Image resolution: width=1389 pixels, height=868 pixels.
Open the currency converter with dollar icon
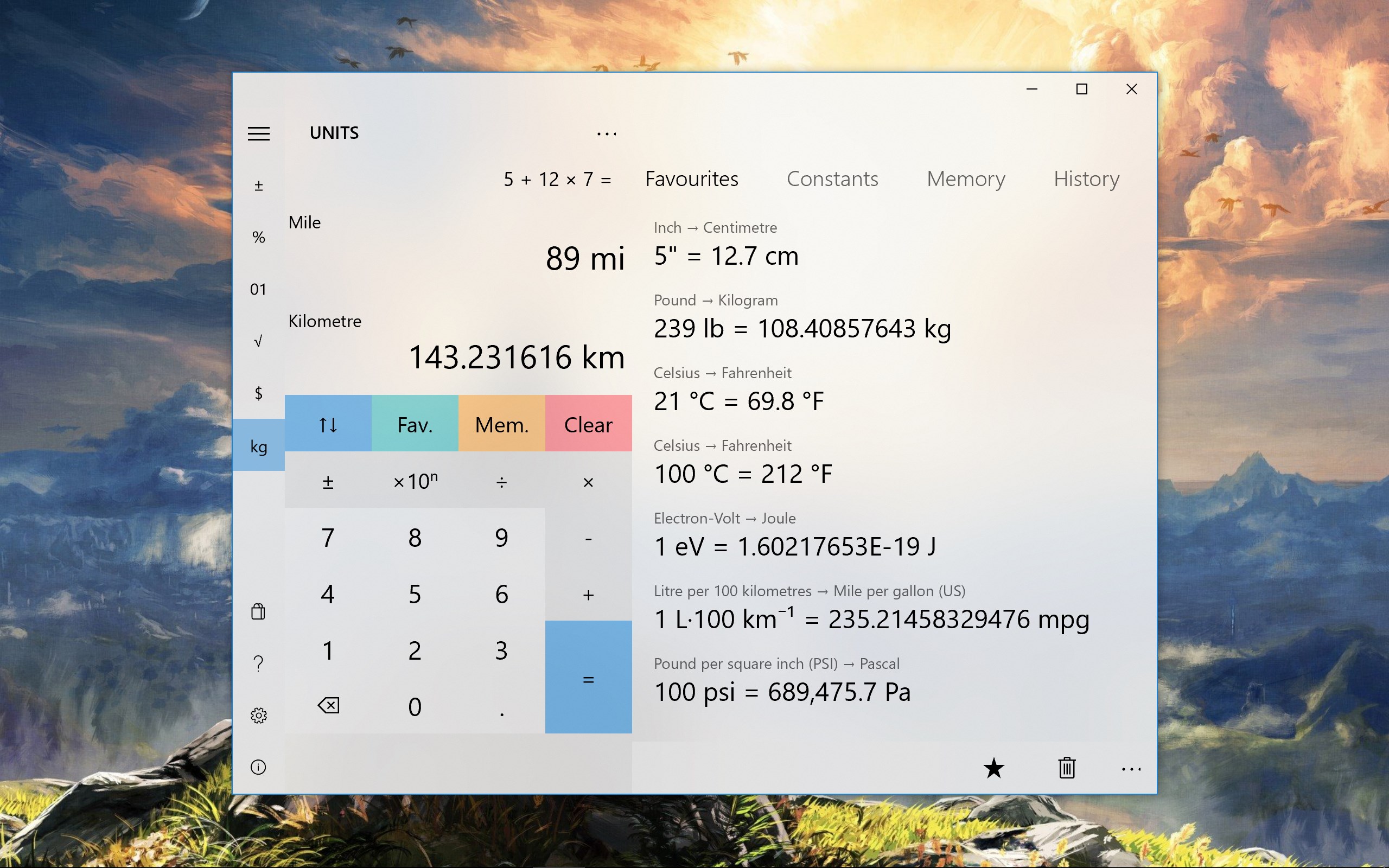pos(258,394)
